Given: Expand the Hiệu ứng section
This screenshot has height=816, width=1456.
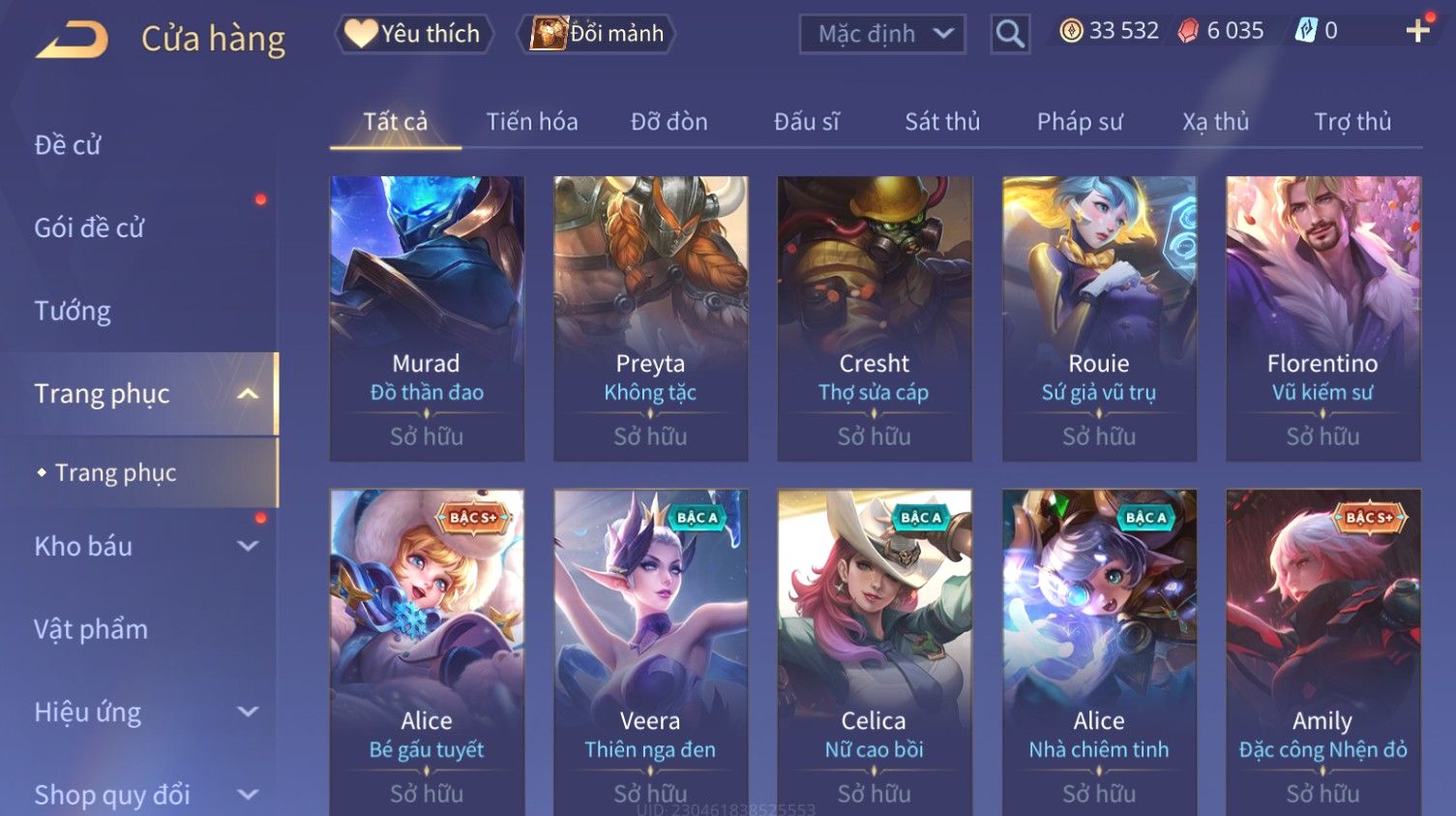Looking at the screenshot, I should click(x=248, y=711).
